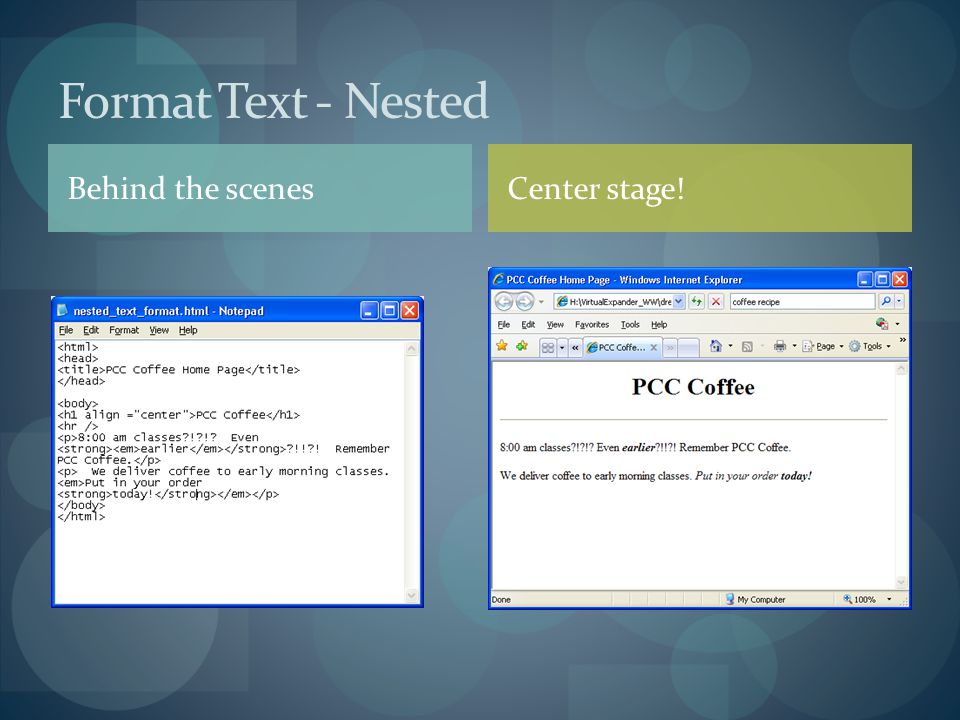
Task: Click the Done status bar text
Action: coord(501,599)
